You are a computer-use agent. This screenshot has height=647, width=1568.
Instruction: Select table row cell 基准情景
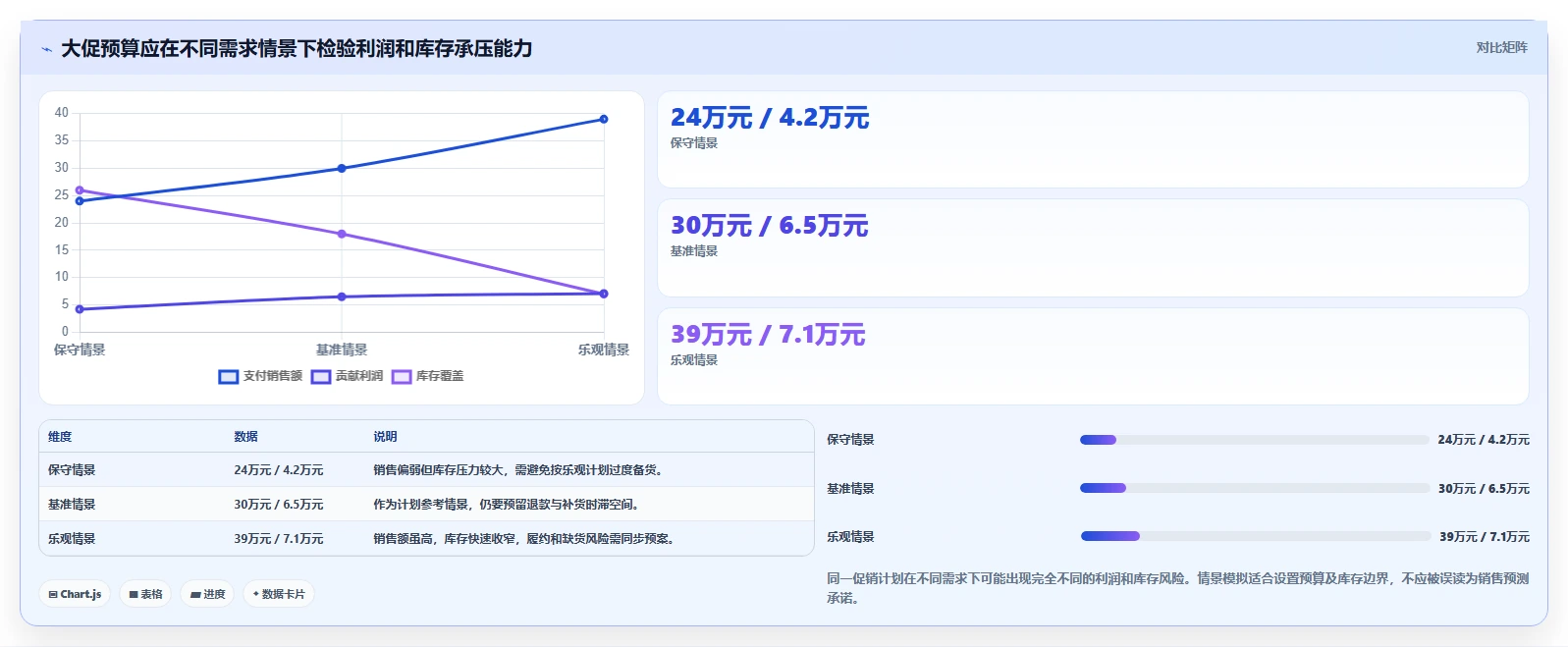pos(72,505)
